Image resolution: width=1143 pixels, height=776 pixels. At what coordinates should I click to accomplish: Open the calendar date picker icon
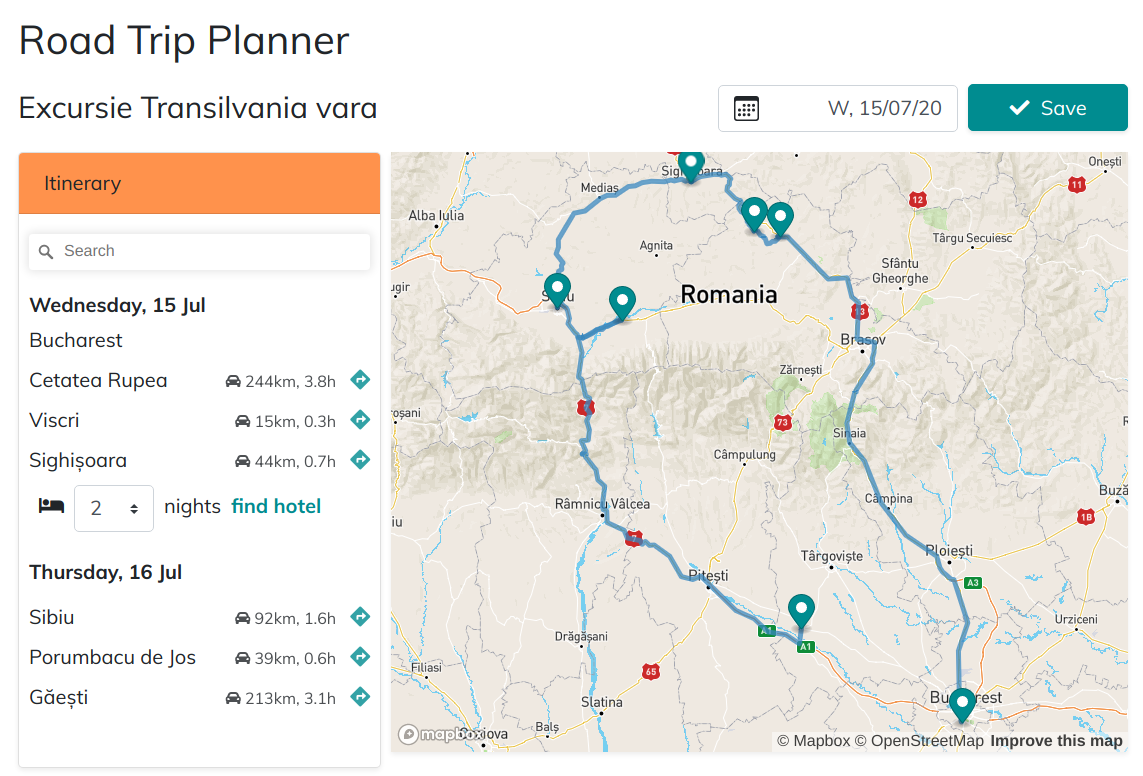coord(746,107)
